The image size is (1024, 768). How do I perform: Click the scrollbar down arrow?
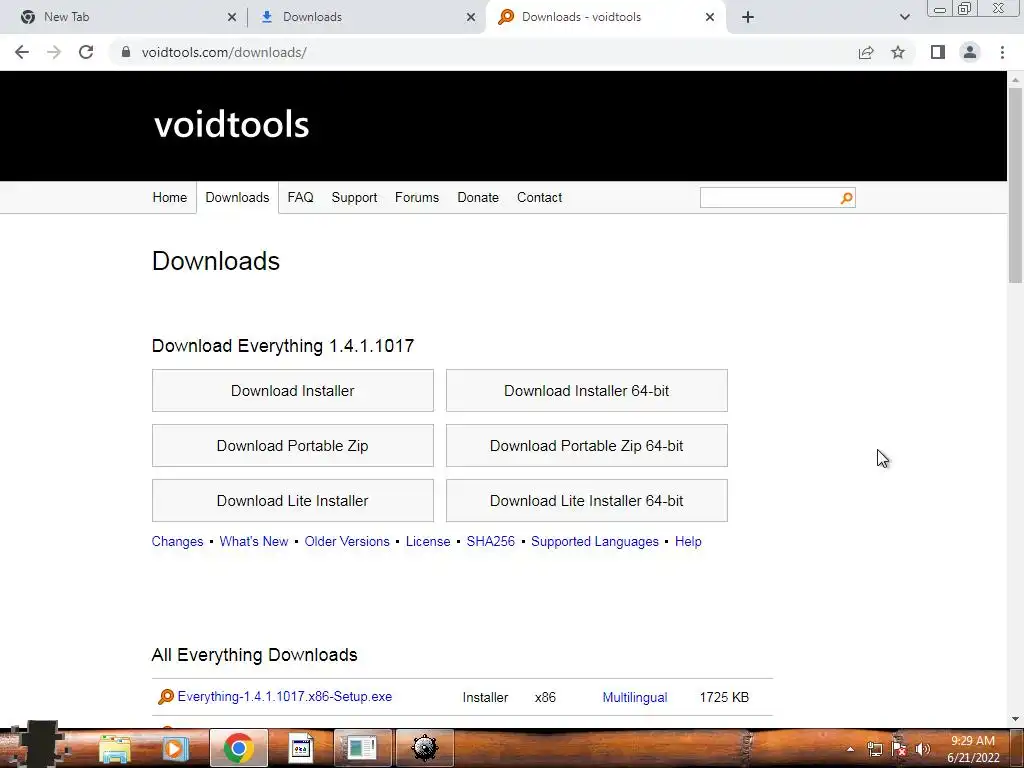(x=1015, y=720)
